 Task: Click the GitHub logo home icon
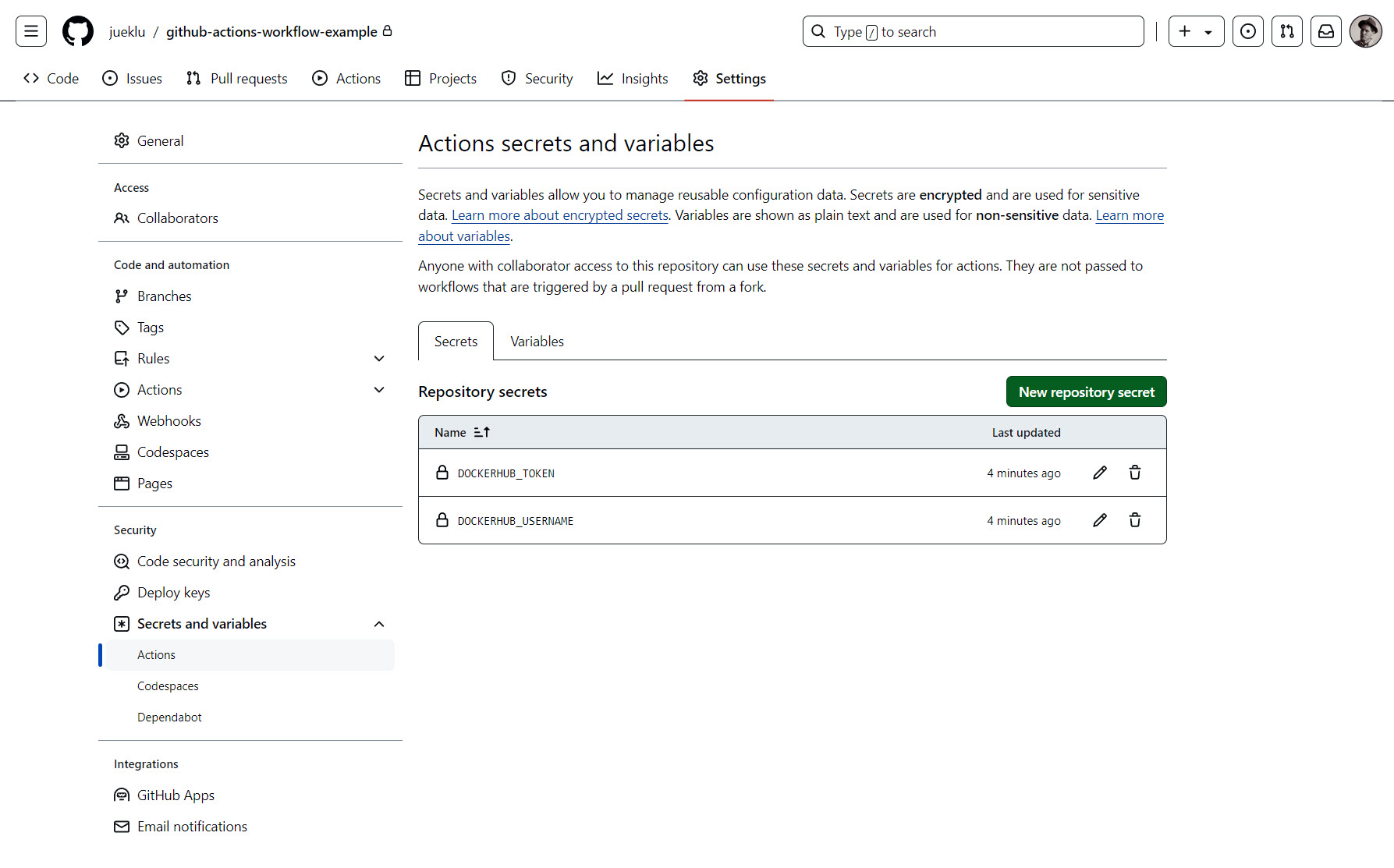[x=78, y=31]
